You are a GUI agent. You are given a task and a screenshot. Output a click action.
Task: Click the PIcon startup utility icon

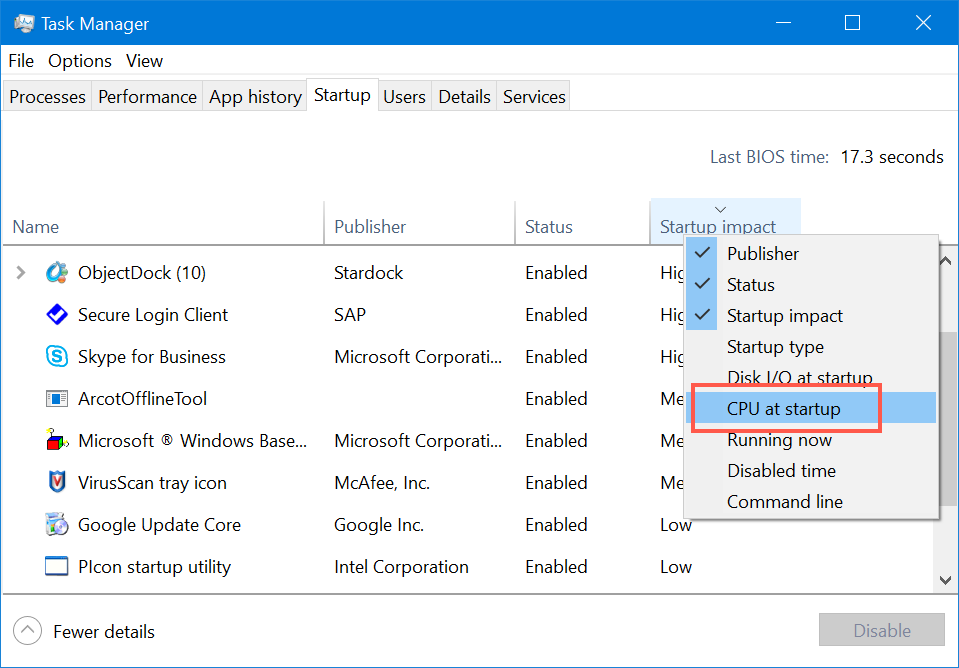click(57, 567)
